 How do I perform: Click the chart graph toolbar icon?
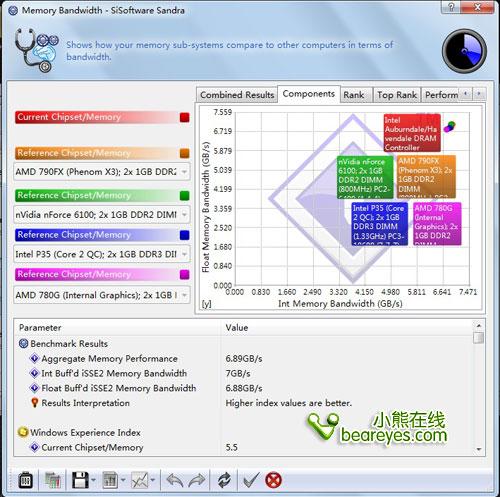pyautogui.click(x=140, y=480)
